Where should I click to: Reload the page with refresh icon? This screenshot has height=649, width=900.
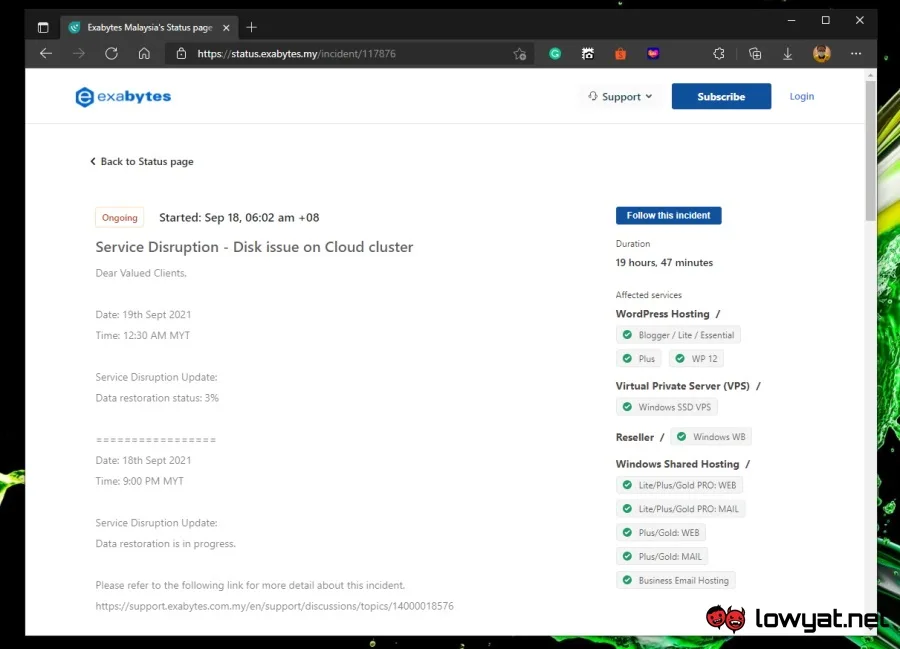click(x=111, y=53)
